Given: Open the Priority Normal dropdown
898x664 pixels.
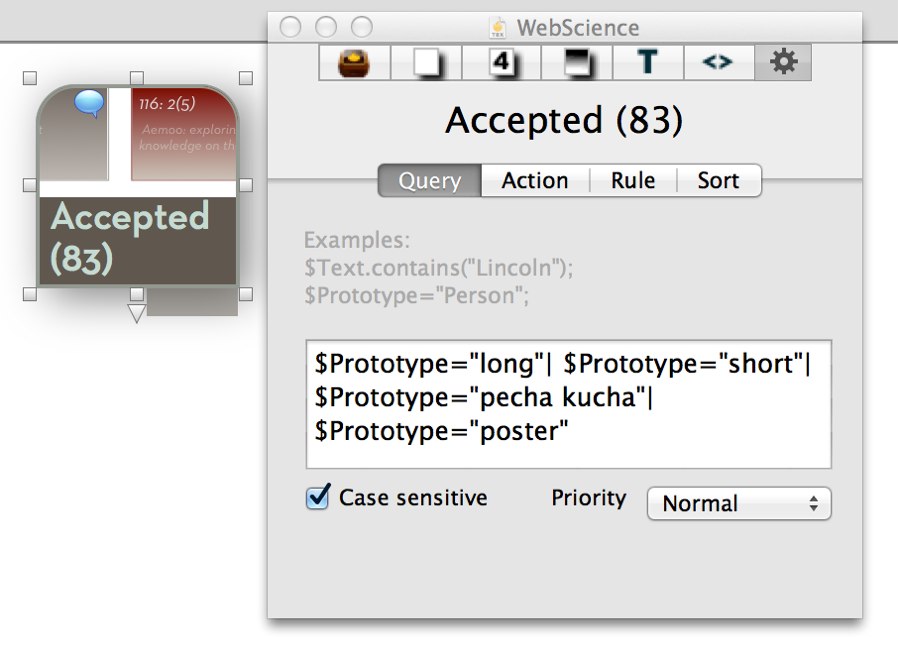Looking at the screenshot, I should click(x=739, y=504).
